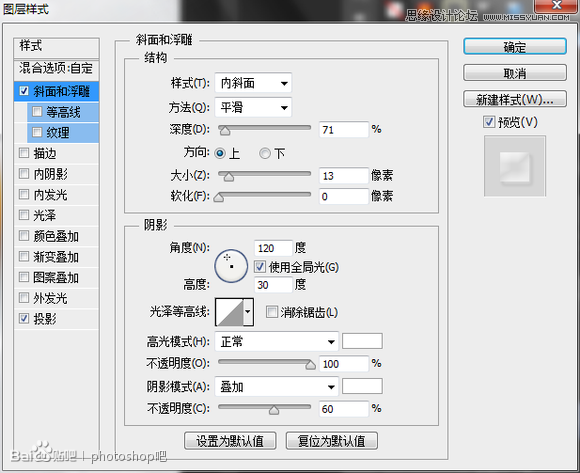This screenshot has width=580, height=473.
Task: Click the 设置为默认值 button
Action: pos(230,441)
